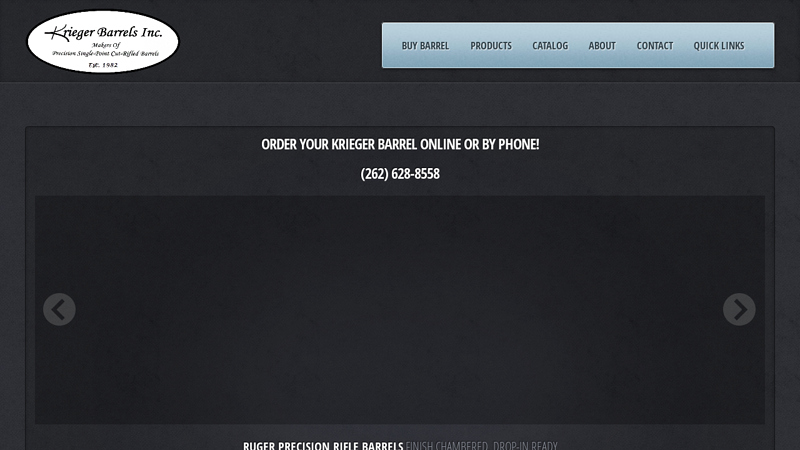Click the 'Est. 1982' text in logo
The height and width of the screenshot is (450, 800).
point(103,65)
